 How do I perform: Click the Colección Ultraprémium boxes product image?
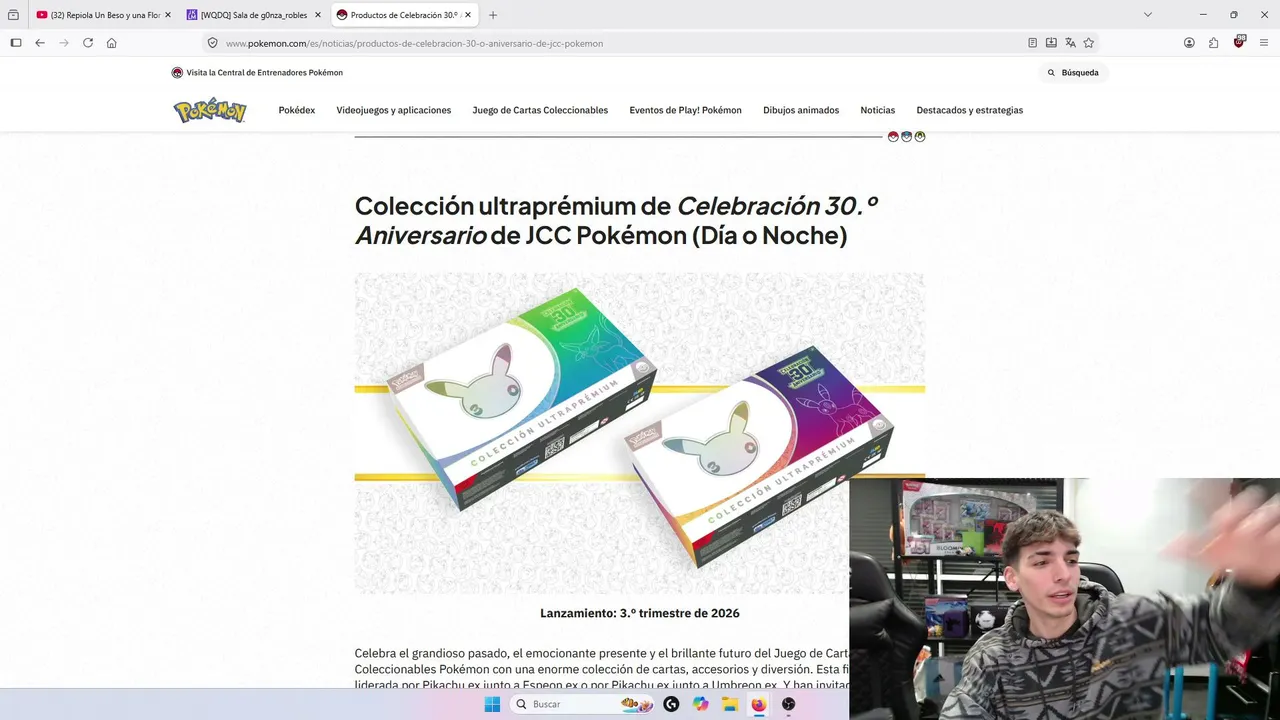coord(640,433)
